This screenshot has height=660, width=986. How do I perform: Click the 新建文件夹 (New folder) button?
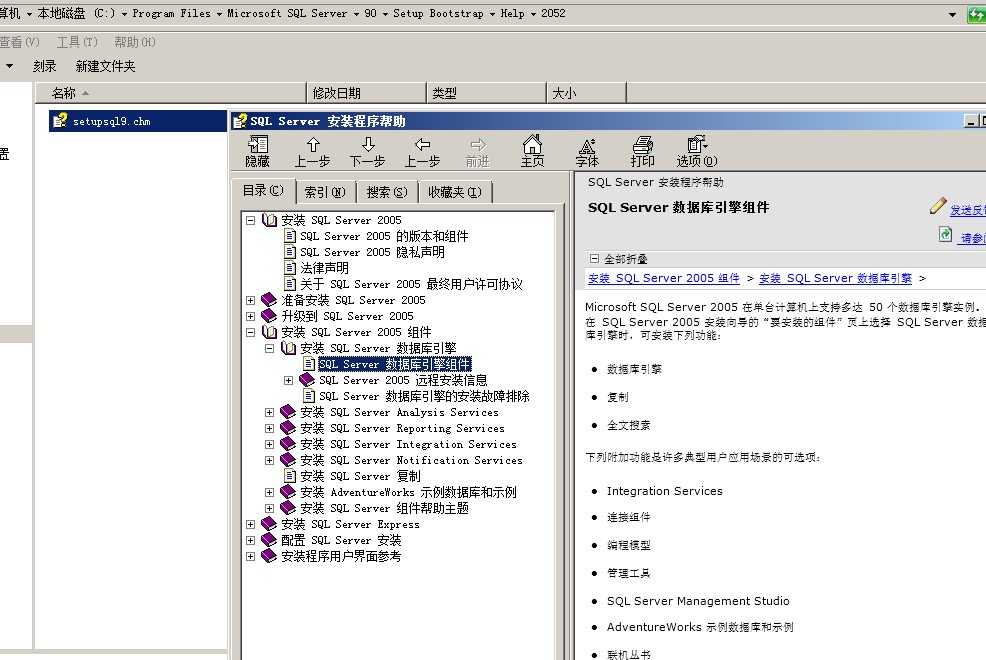105,66
